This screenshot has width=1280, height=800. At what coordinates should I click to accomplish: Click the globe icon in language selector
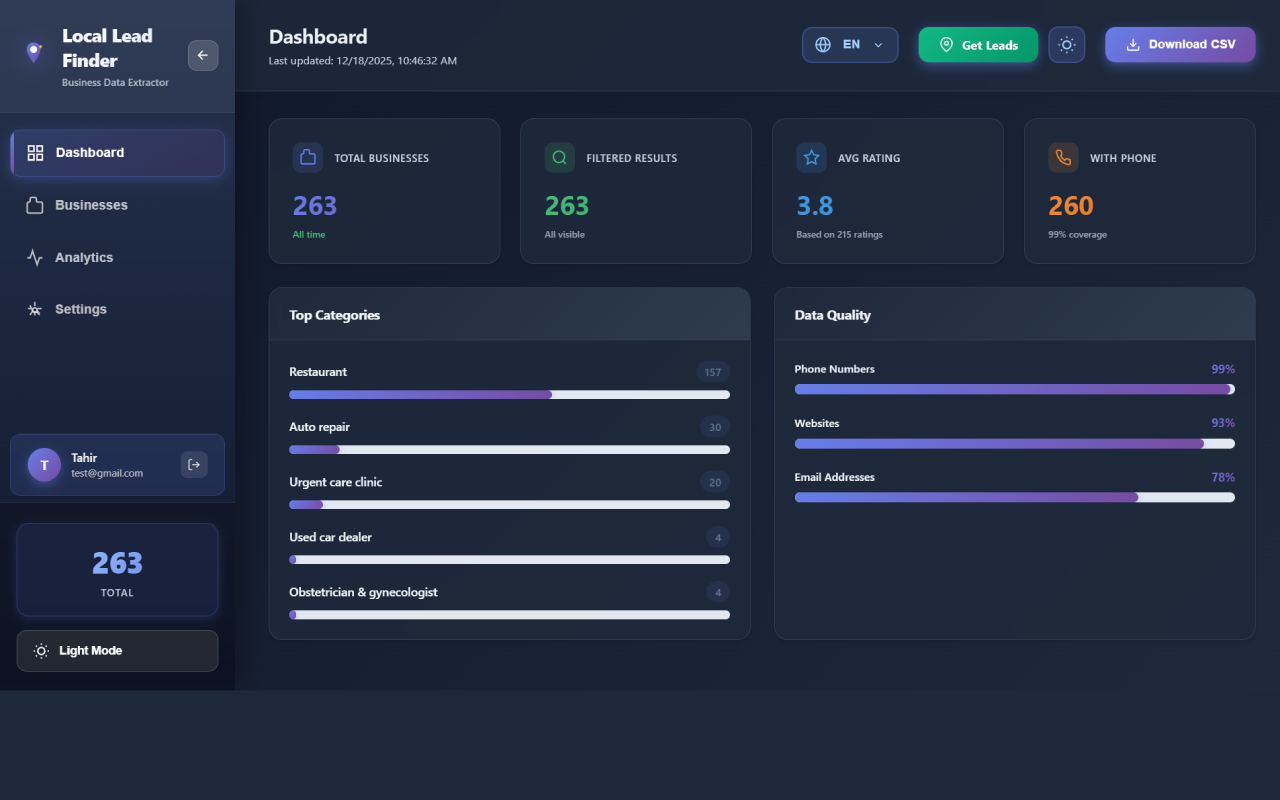pyautogui.click(x=823, y=45)
